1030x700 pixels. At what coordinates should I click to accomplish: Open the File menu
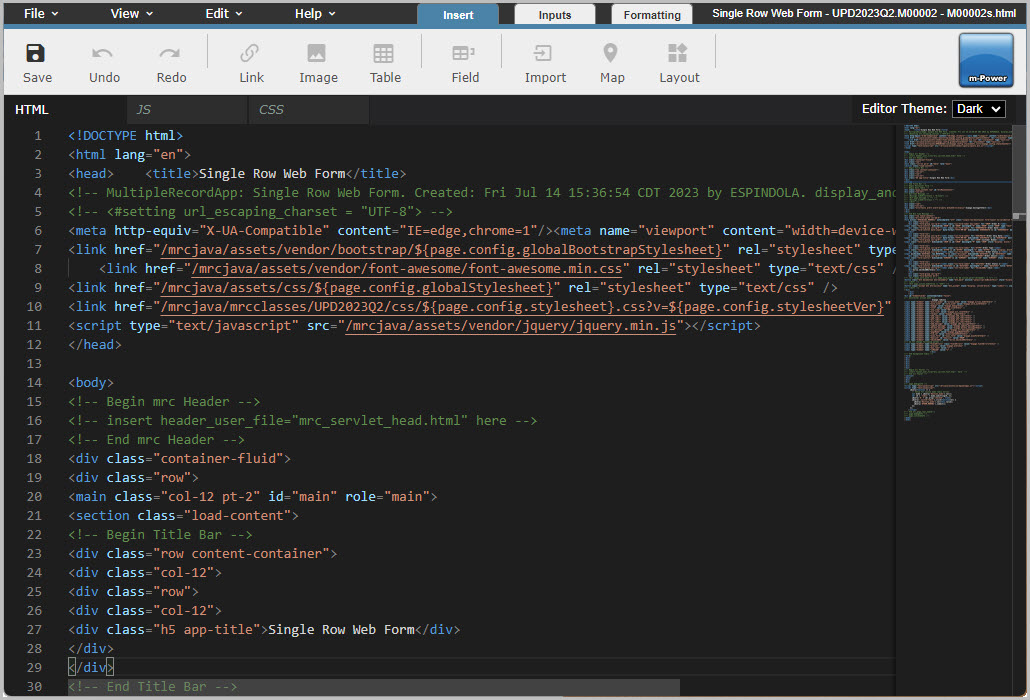(41, 13)
